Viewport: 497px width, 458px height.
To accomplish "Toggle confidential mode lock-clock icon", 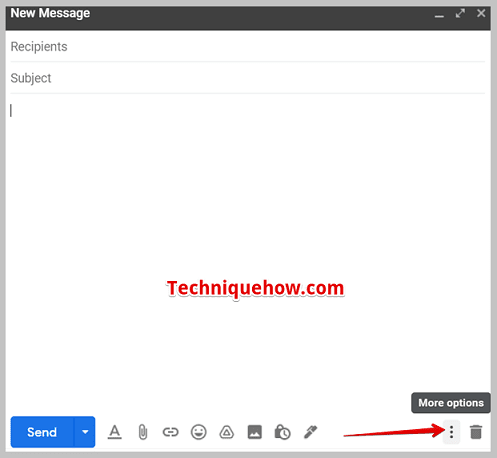I will coord(282,432).
